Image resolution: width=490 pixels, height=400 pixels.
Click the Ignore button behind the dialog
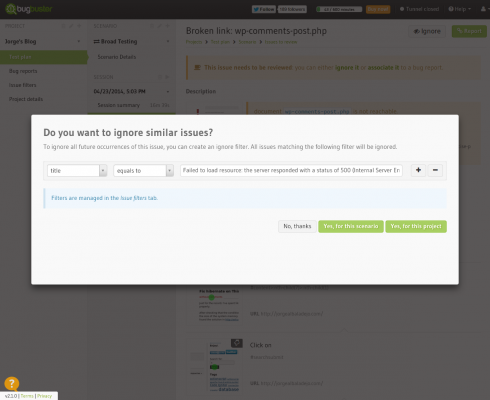tap(427, 31)
